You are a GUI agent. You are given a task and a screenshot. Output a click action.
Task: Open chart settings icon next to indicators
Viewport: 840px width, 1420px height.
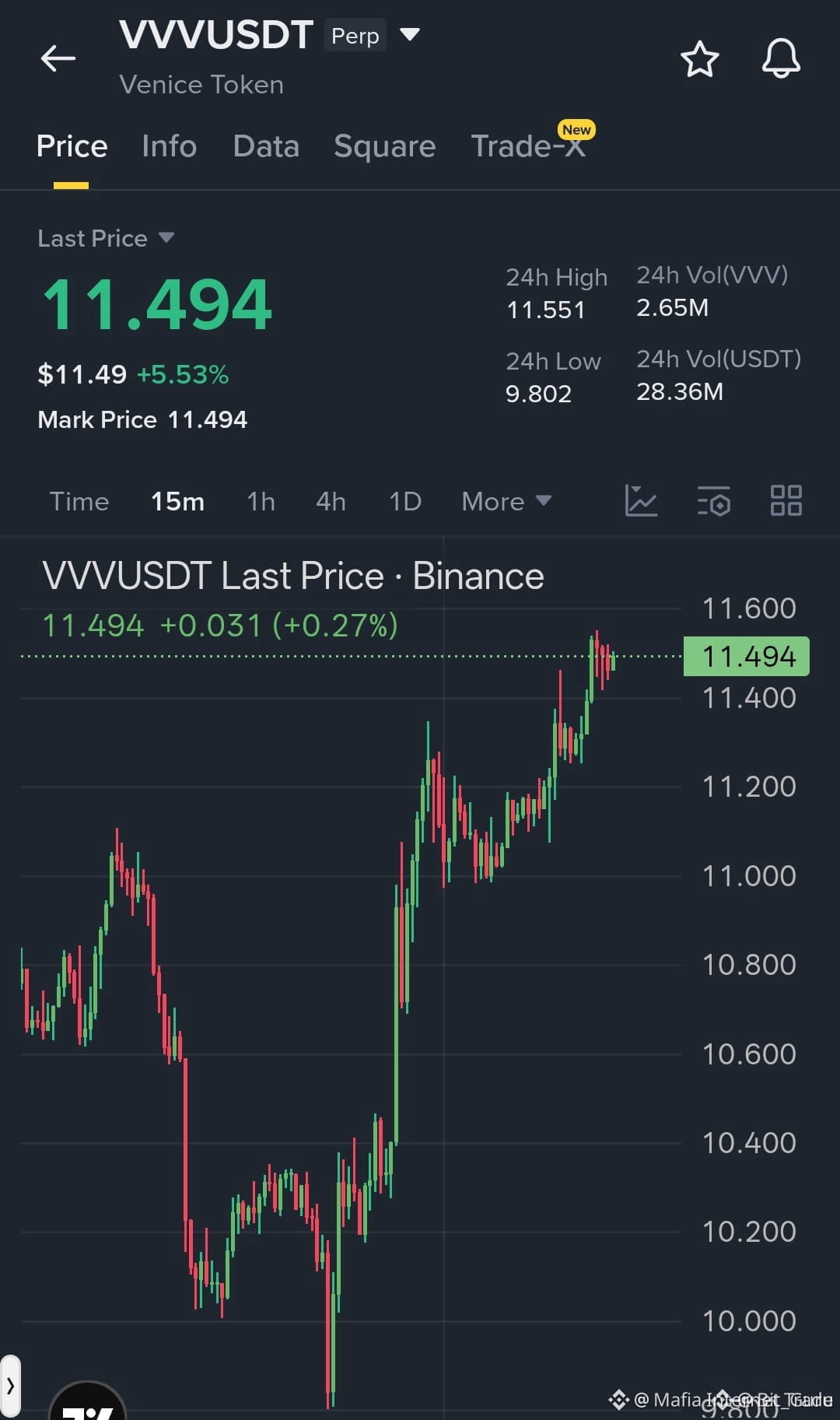click(x=714, y=500)
